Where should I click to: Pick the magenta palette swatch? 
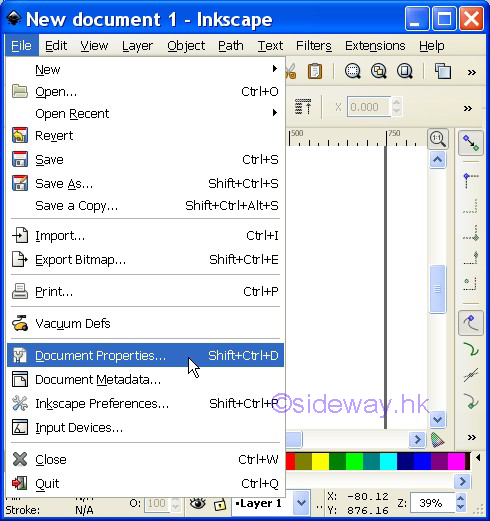coord(456,461)
